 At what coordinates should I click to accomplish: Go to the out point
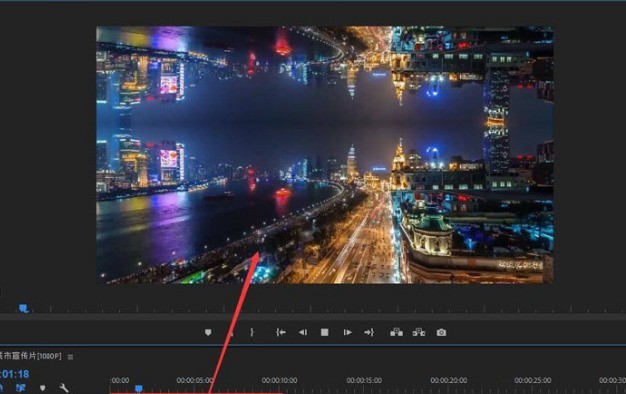point(369,332)
